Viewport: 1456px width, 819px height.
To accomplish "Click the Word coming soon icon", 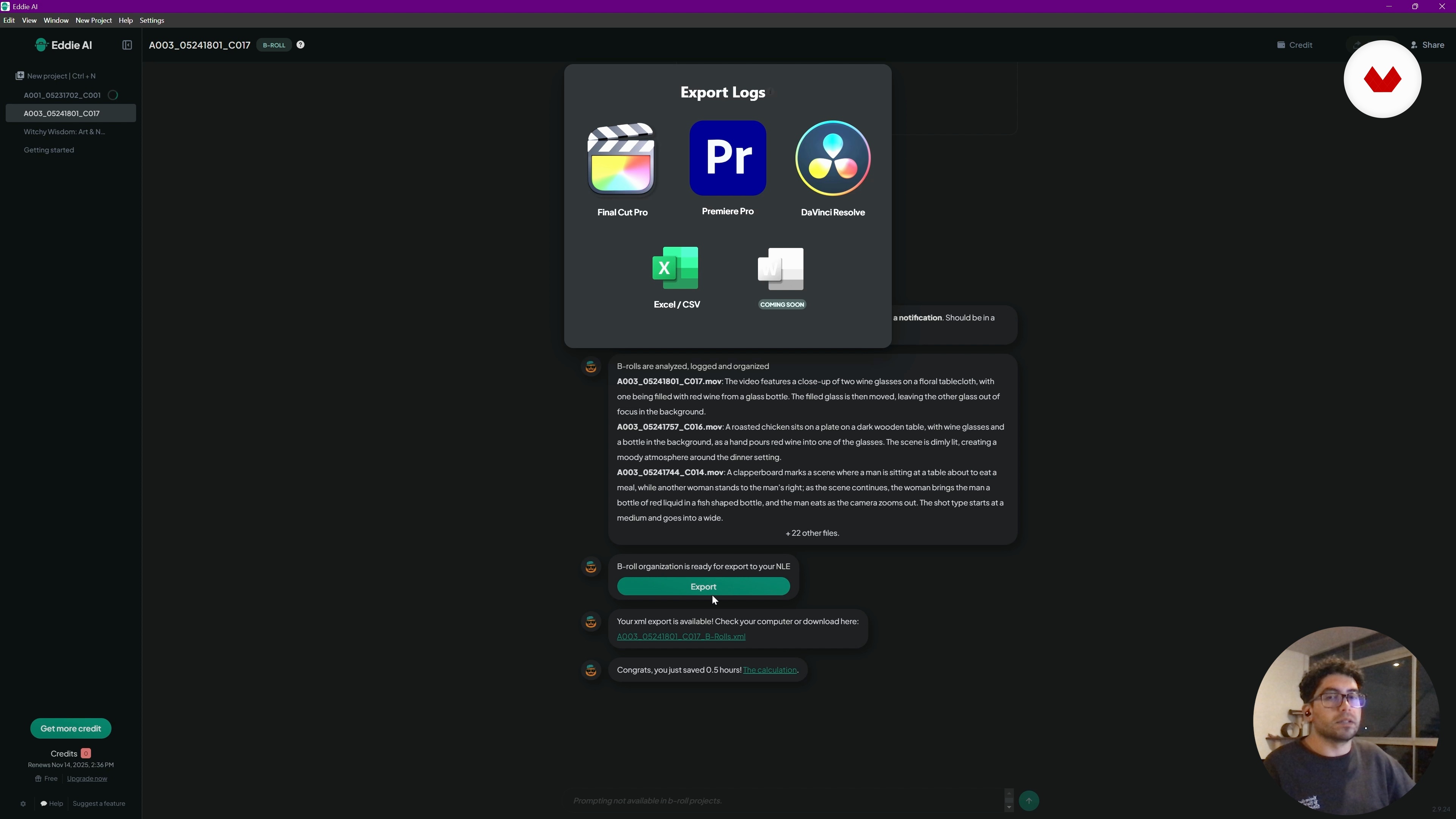I will (781, 269).
